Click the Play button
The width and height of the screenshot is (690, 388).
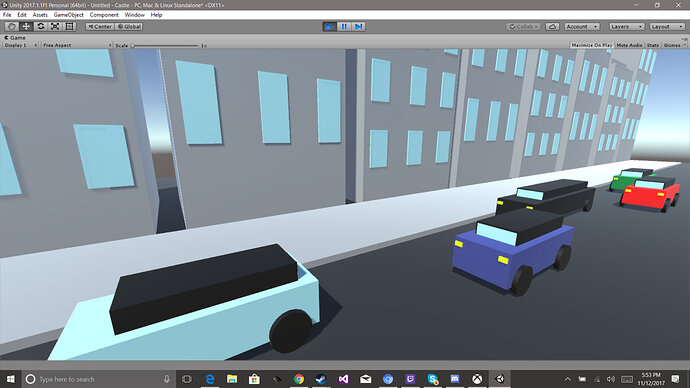click(x=329, y=27)
